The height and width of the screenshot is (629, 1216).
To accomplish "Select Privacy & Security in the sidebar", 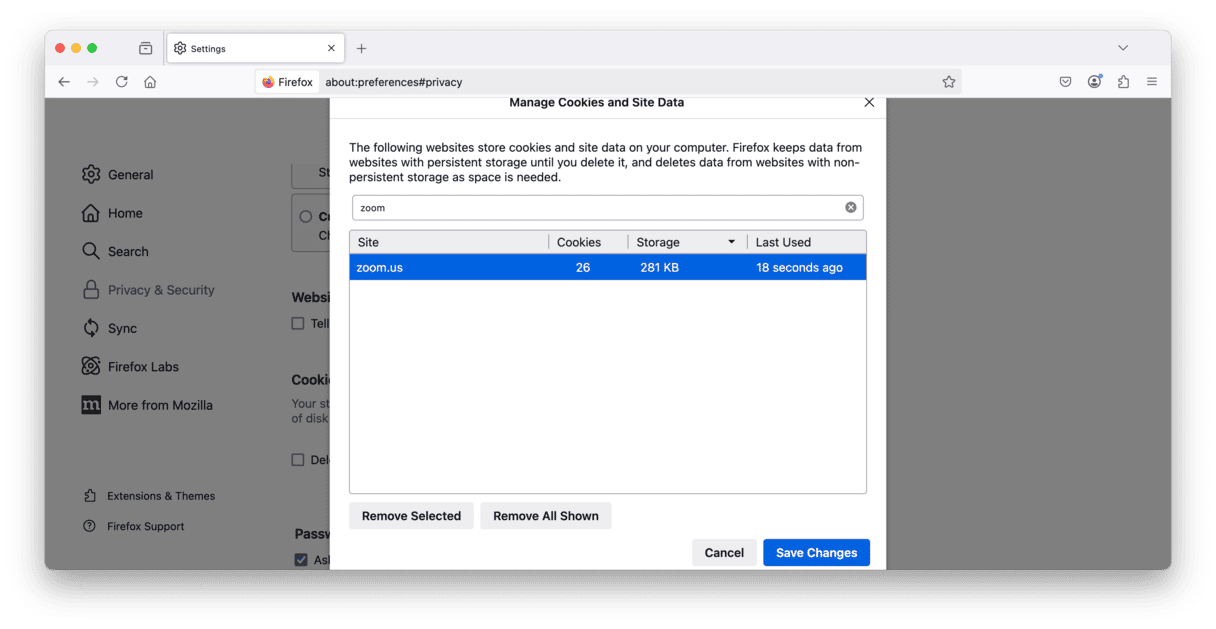I will click(148, 290).
